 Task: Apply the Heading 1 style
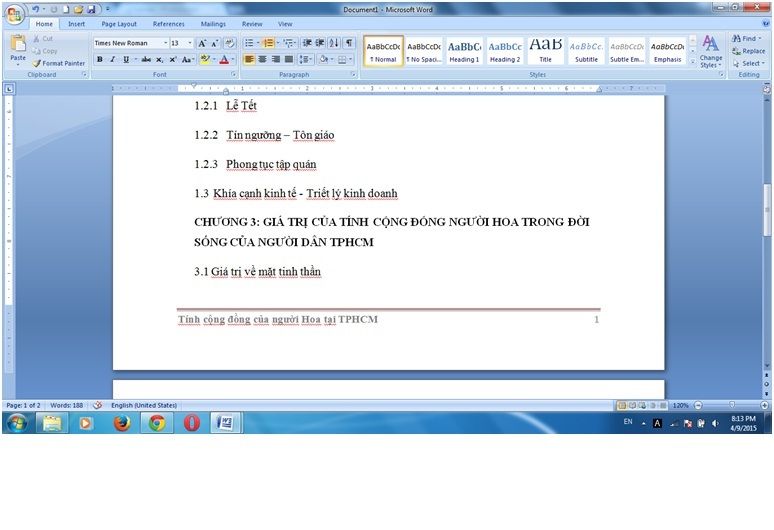(x=464, y=50)
